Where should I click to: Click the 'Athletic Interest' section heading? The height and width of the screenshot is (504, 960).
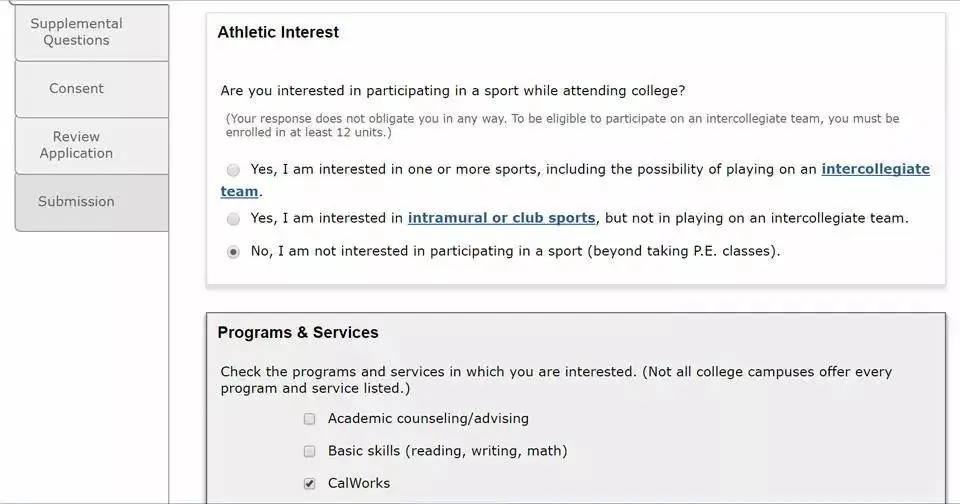pyautogui.click(x=278, y=32)
